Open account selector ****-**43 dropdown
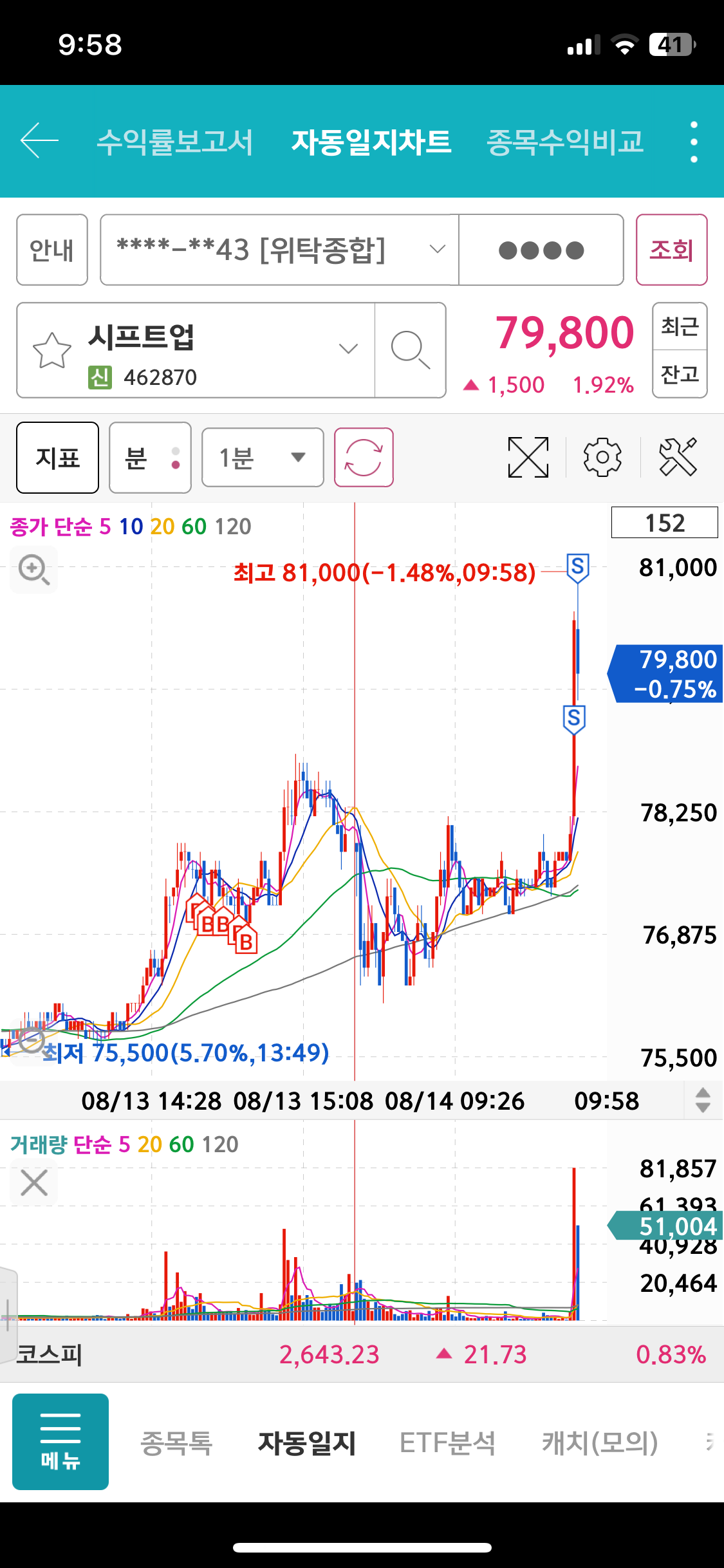The width and height of the screenshot is (724, 1568). (x=279, y=250)
